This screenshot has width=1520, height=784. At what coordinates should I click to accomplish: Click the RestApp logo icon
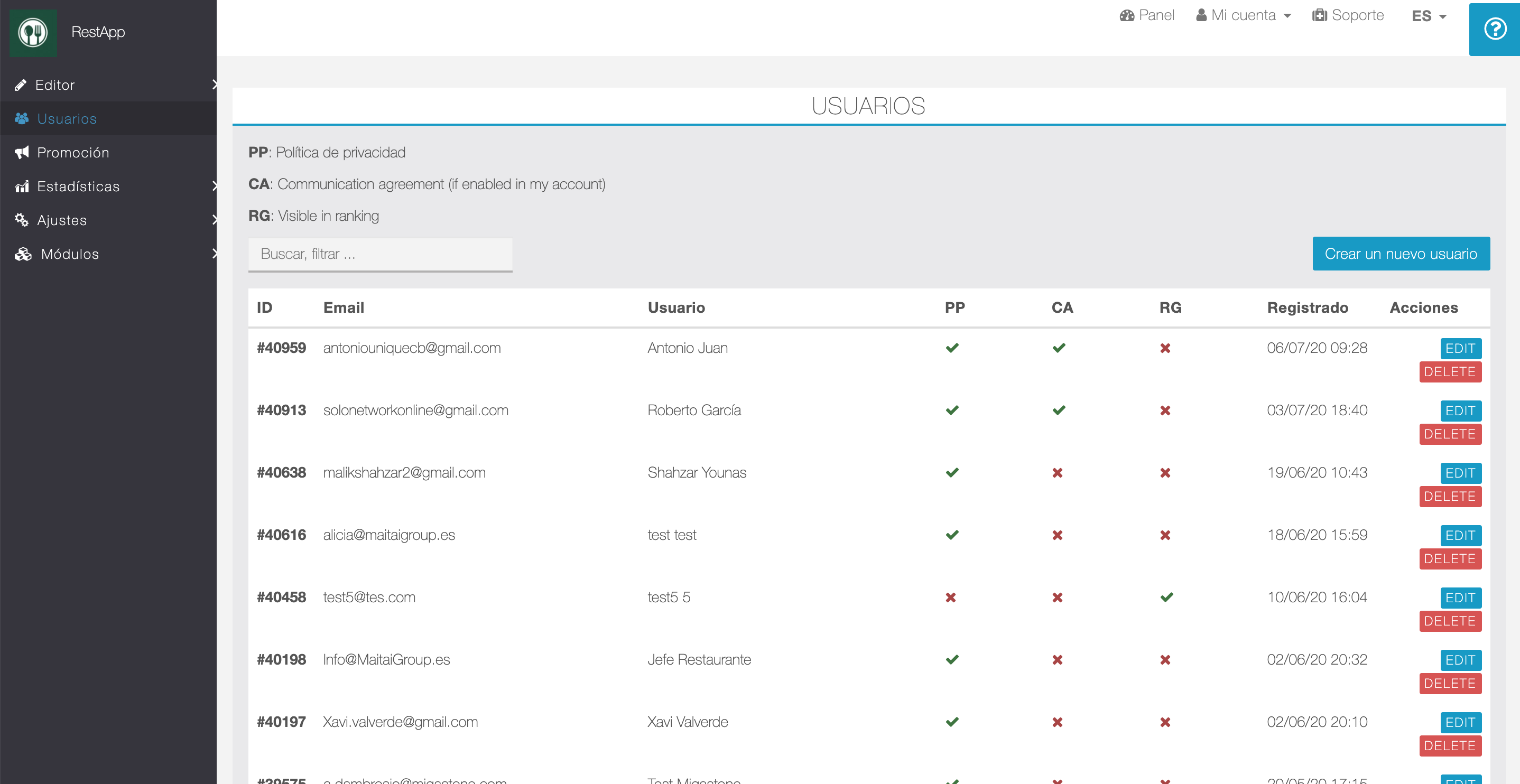[33, 32]
